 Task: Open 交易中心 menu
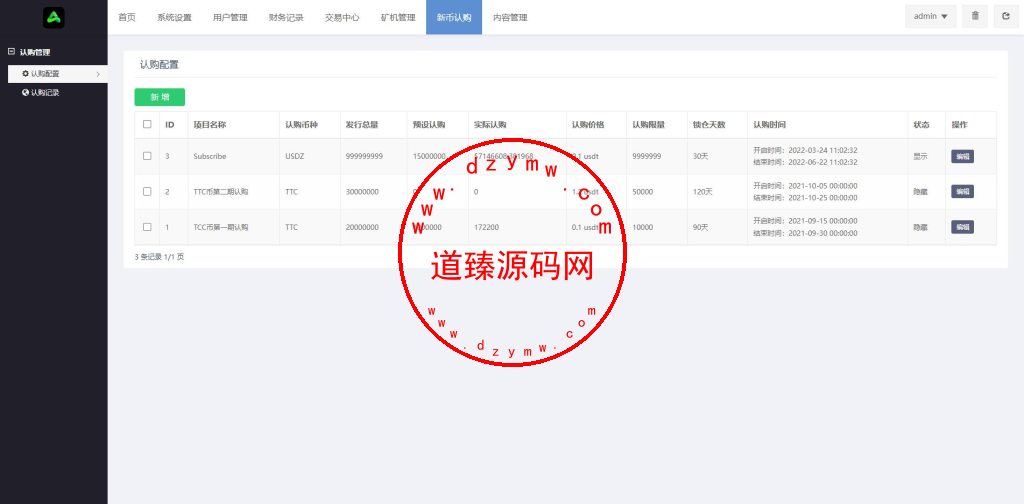[342, 17]
